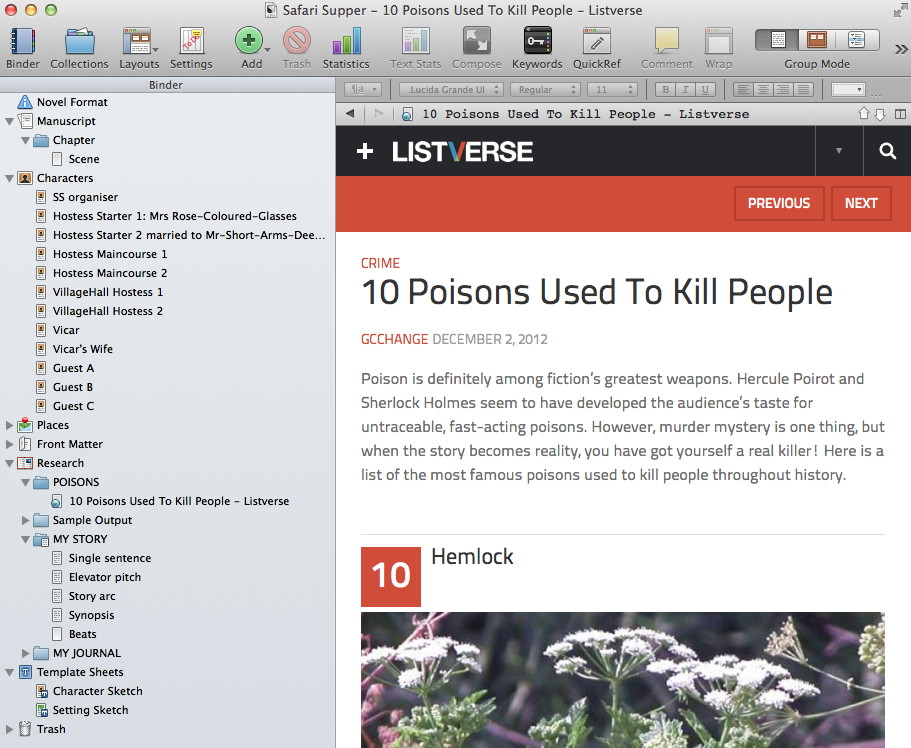Open the GCCHANGE author link
The height and width of the screenshot is (748, 911).
(394, 339)
